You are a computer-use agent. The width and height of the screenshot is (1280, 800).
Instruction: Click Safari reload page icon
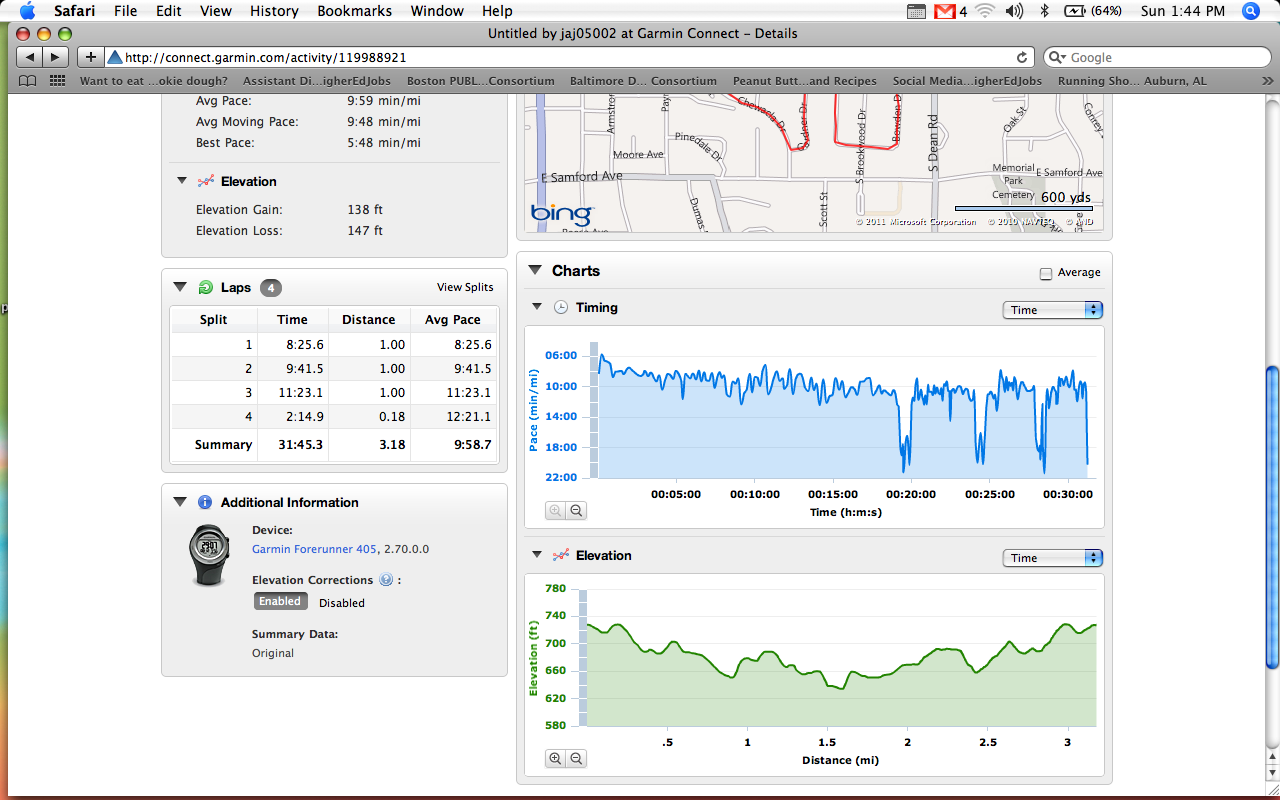tap(1022, 57)
